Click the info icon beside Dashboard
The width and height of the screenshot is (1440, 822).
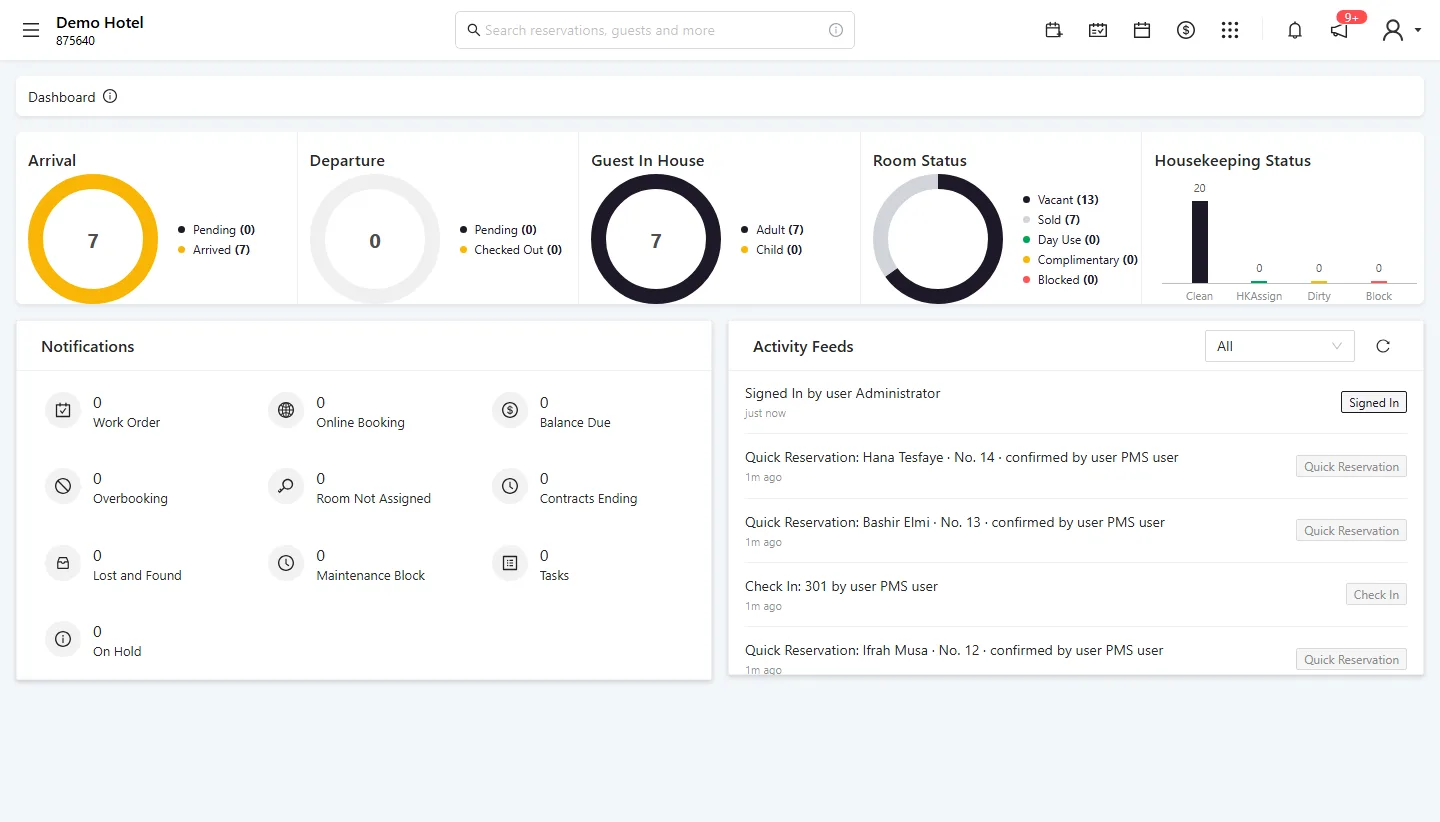point(110,97)
